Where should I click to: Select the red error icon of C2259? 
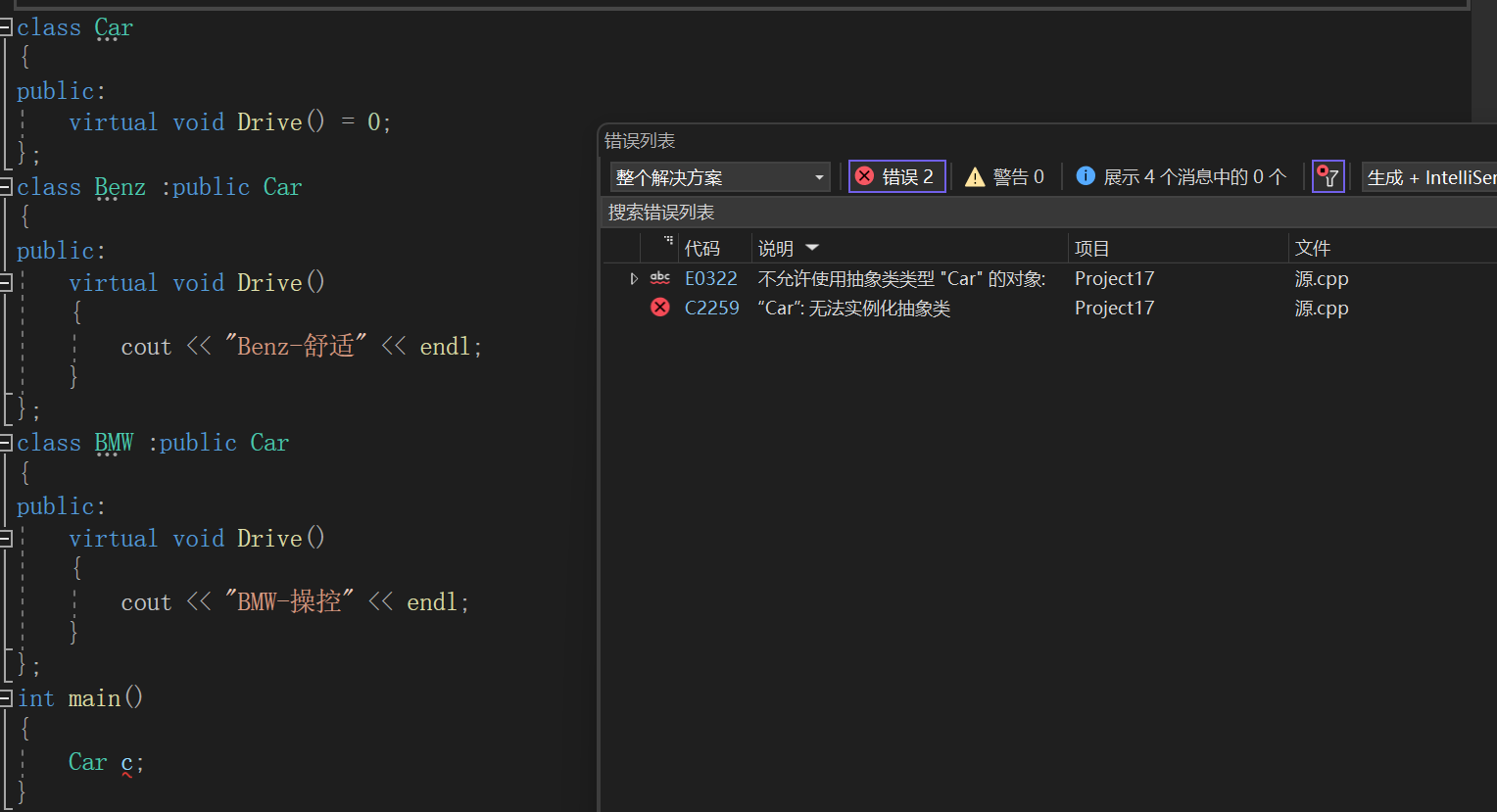pos(660,308)
